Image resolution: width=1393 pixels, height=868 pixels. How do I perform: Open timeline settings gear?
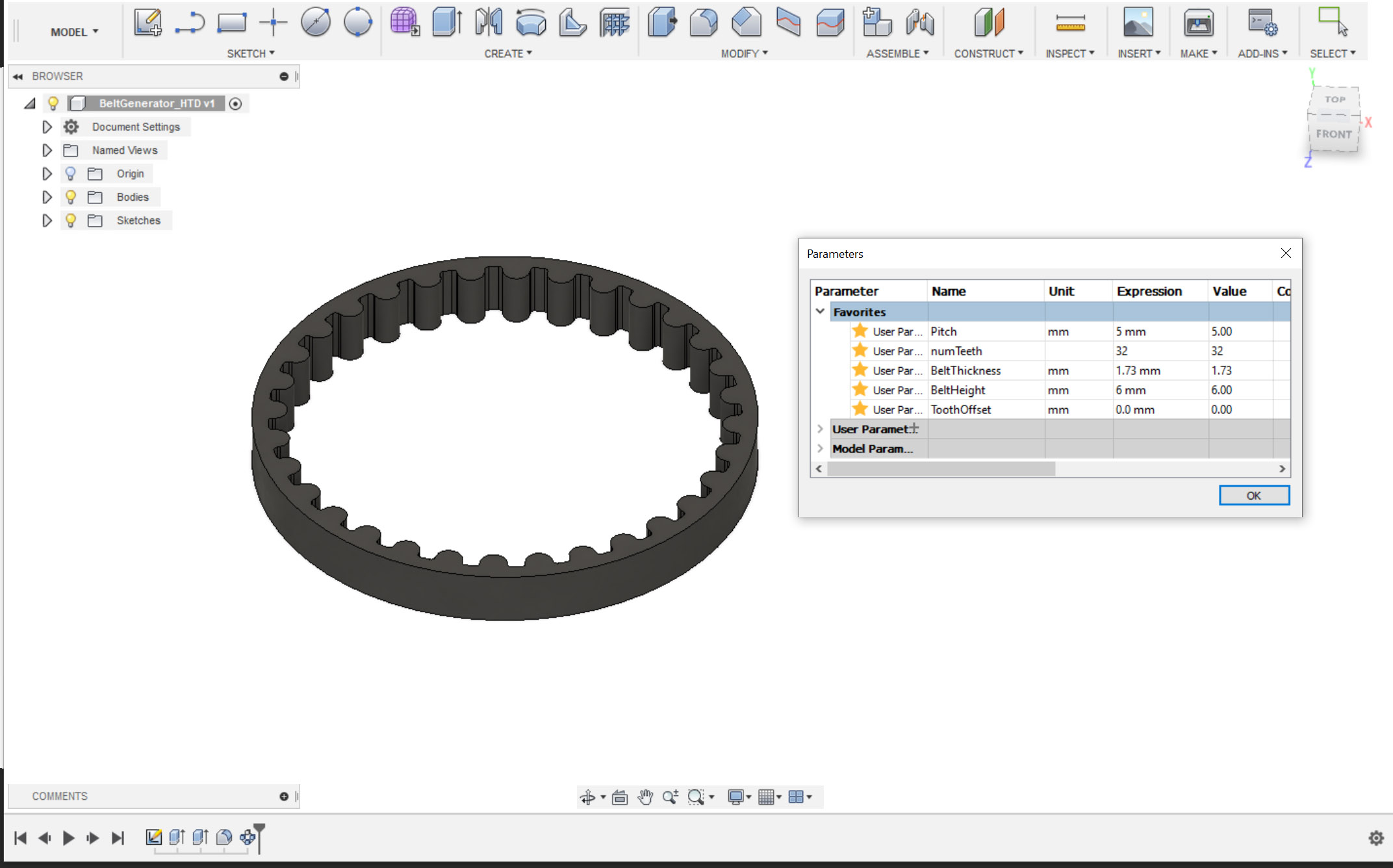click(x=1375, y=838)
